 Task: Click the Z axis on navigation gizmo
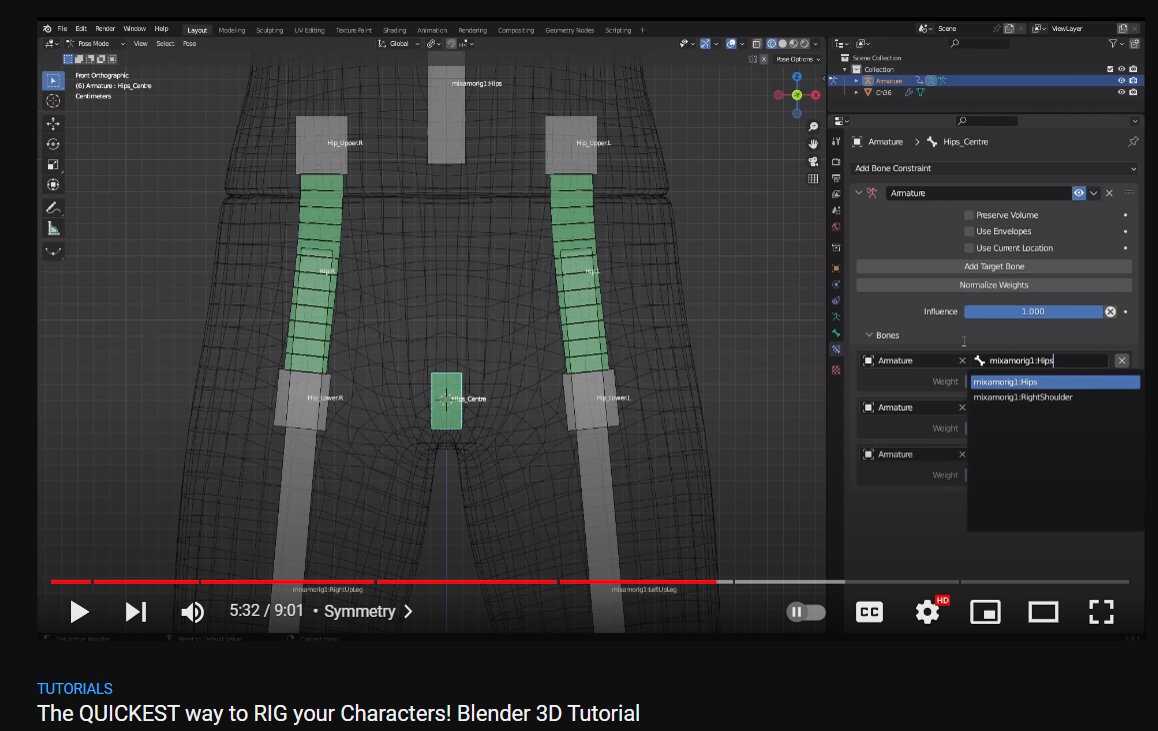[x=797, y=77]
